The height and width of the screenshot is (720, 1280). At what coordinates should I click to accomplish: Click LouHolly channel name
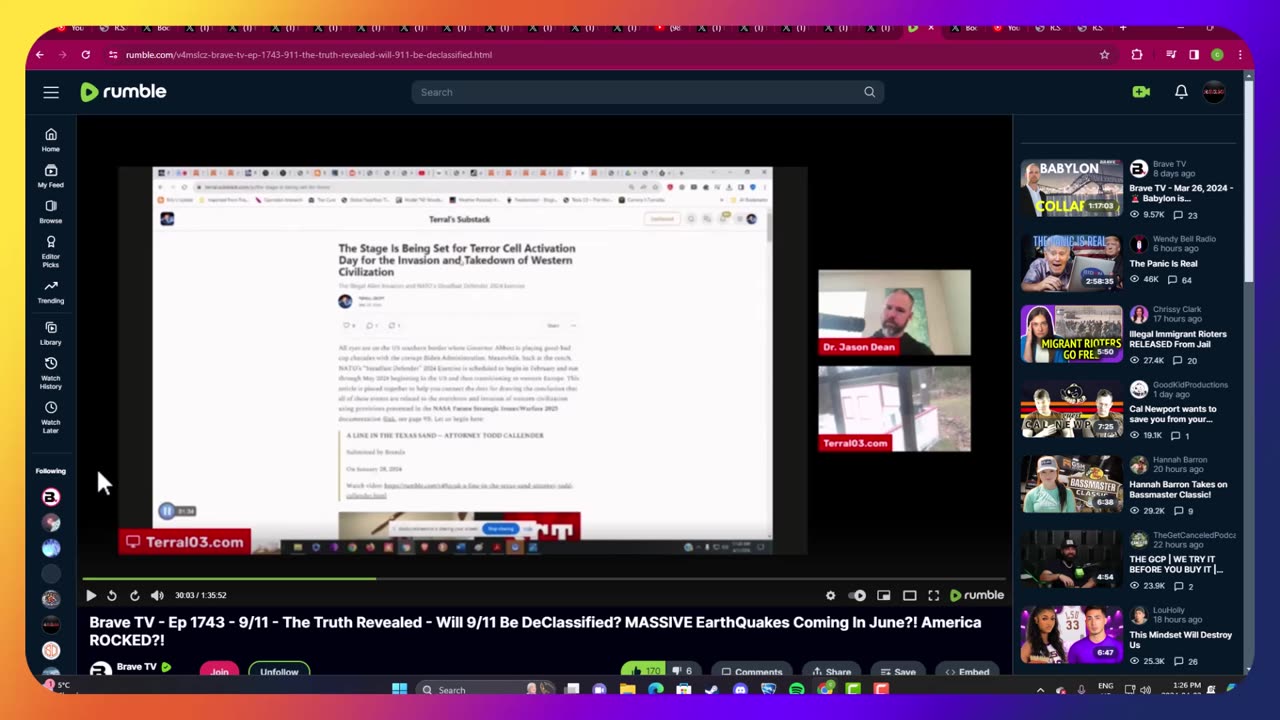click(x=1167, y=609)
